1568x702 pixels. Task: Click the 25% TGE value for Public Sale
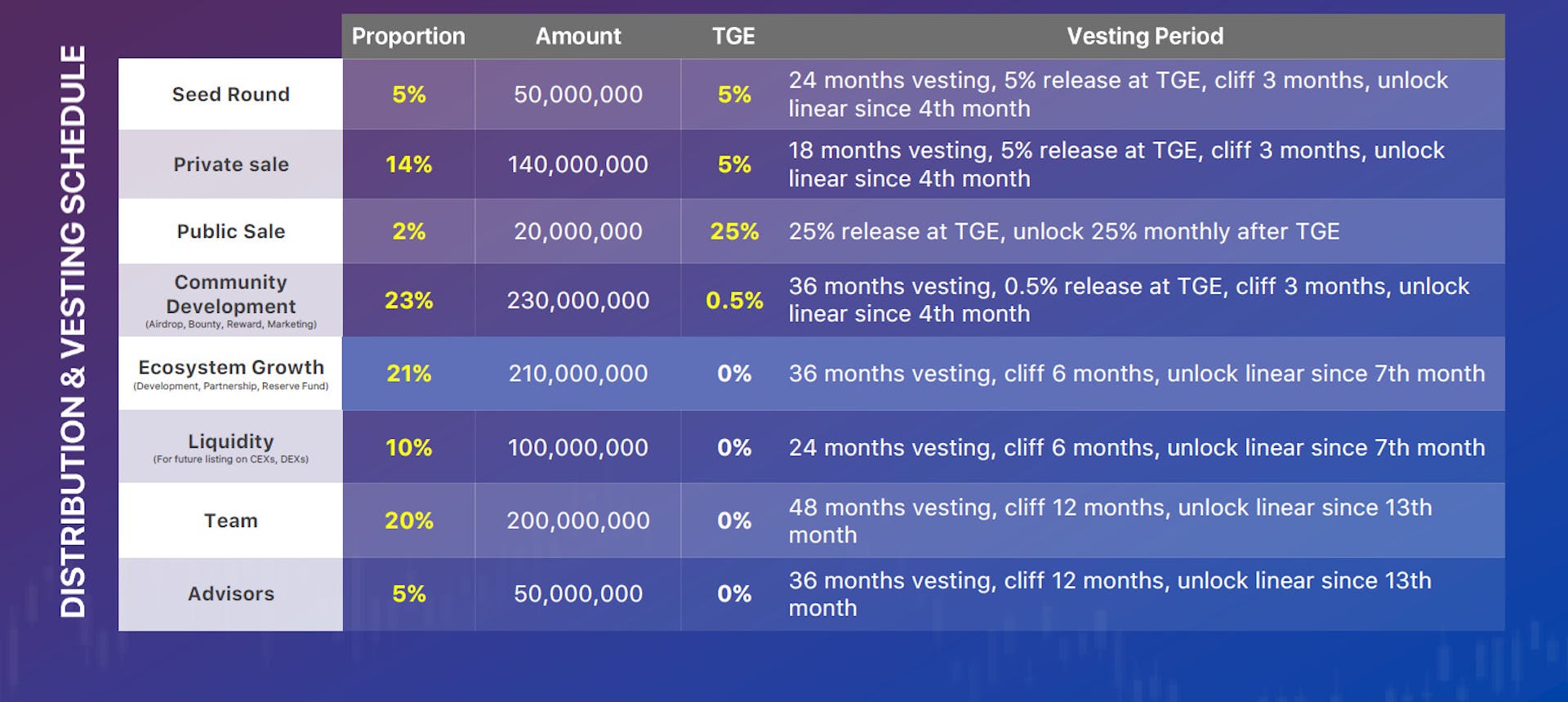[733, 231]
